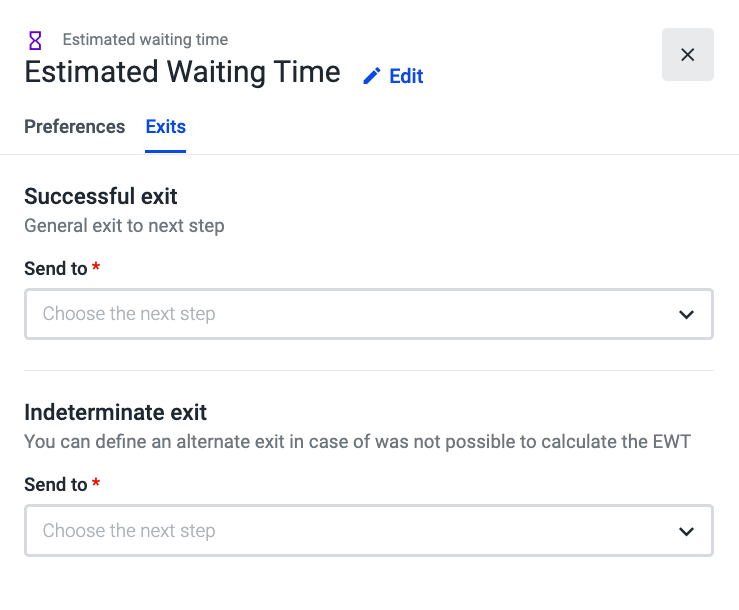Click the pencil icon beside Edit
This screenshot has width=739, height=610.
372,76
